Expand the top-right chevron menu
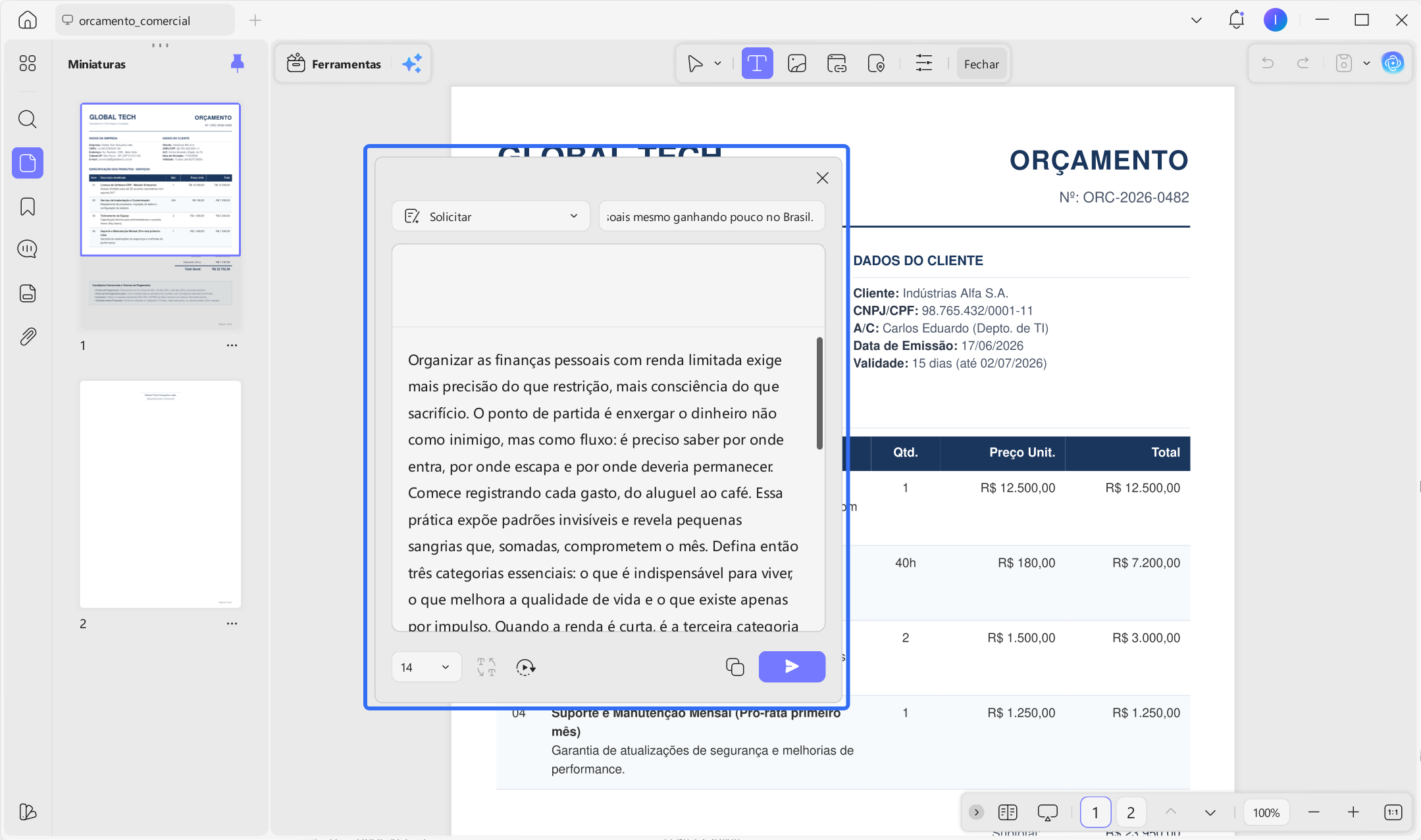 coord(1197,20)
